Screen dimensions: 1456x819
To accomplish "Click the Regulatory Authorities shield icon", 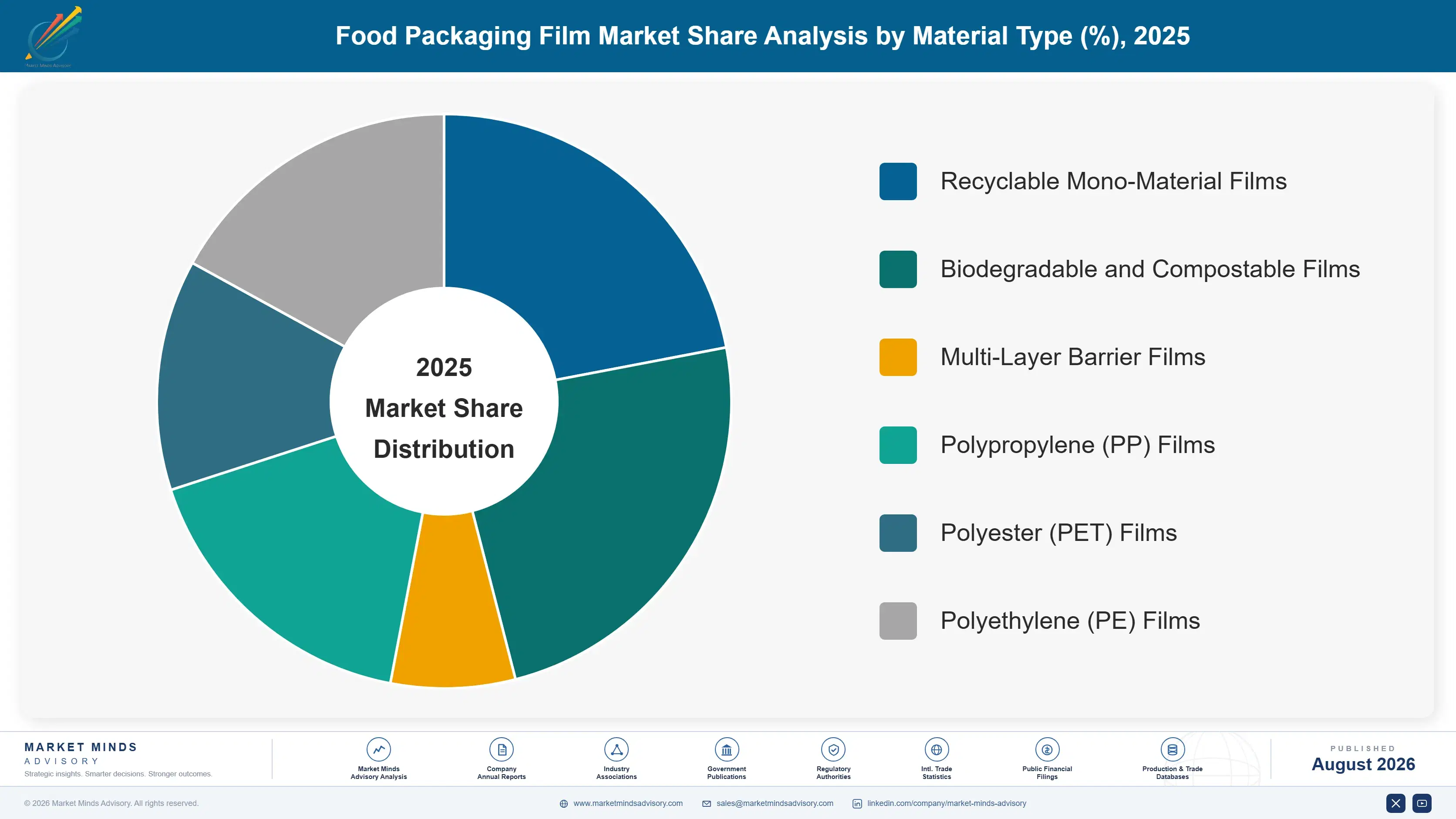I will coord(833,749).
